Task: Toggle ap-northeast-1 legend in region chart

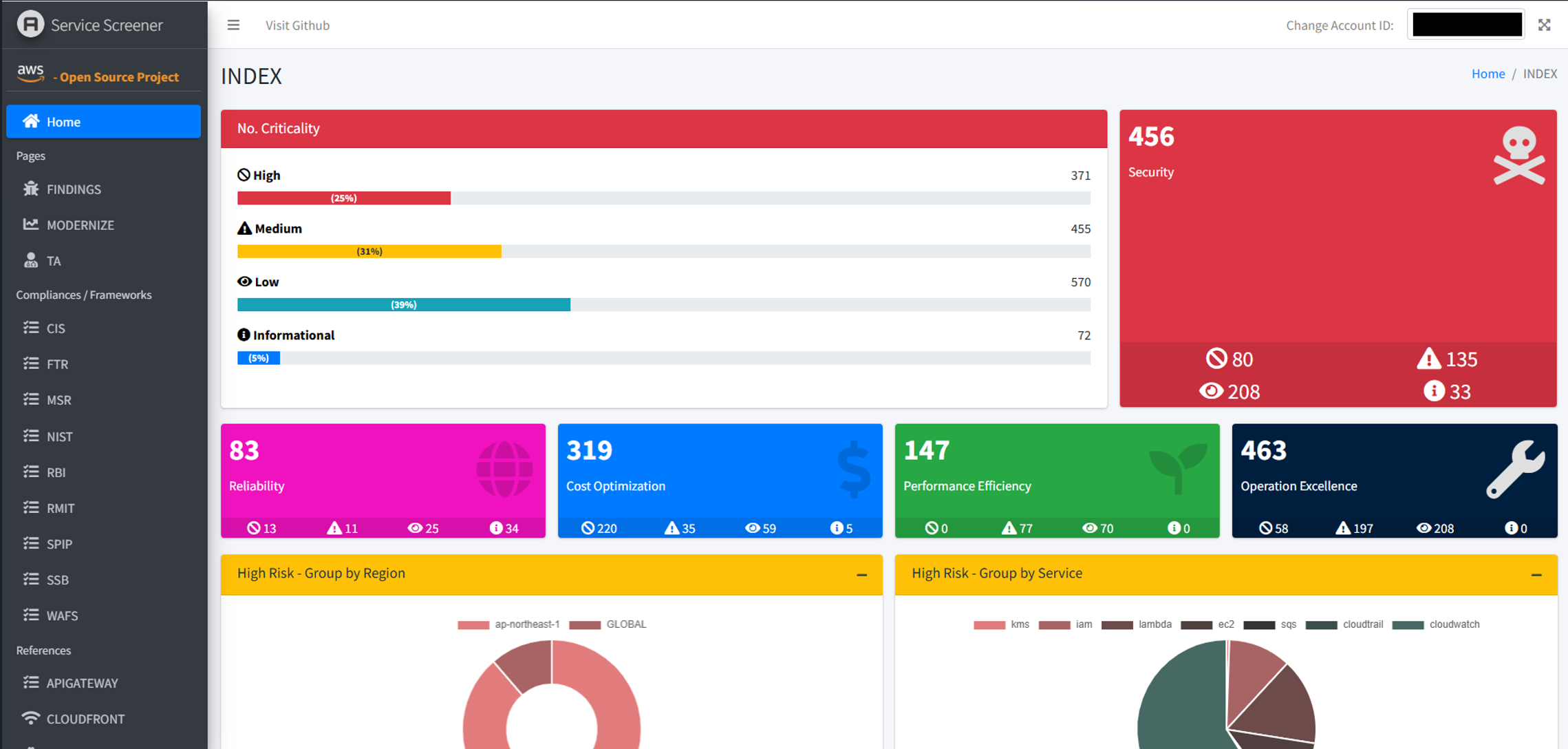Action: [x=509, y=624]
